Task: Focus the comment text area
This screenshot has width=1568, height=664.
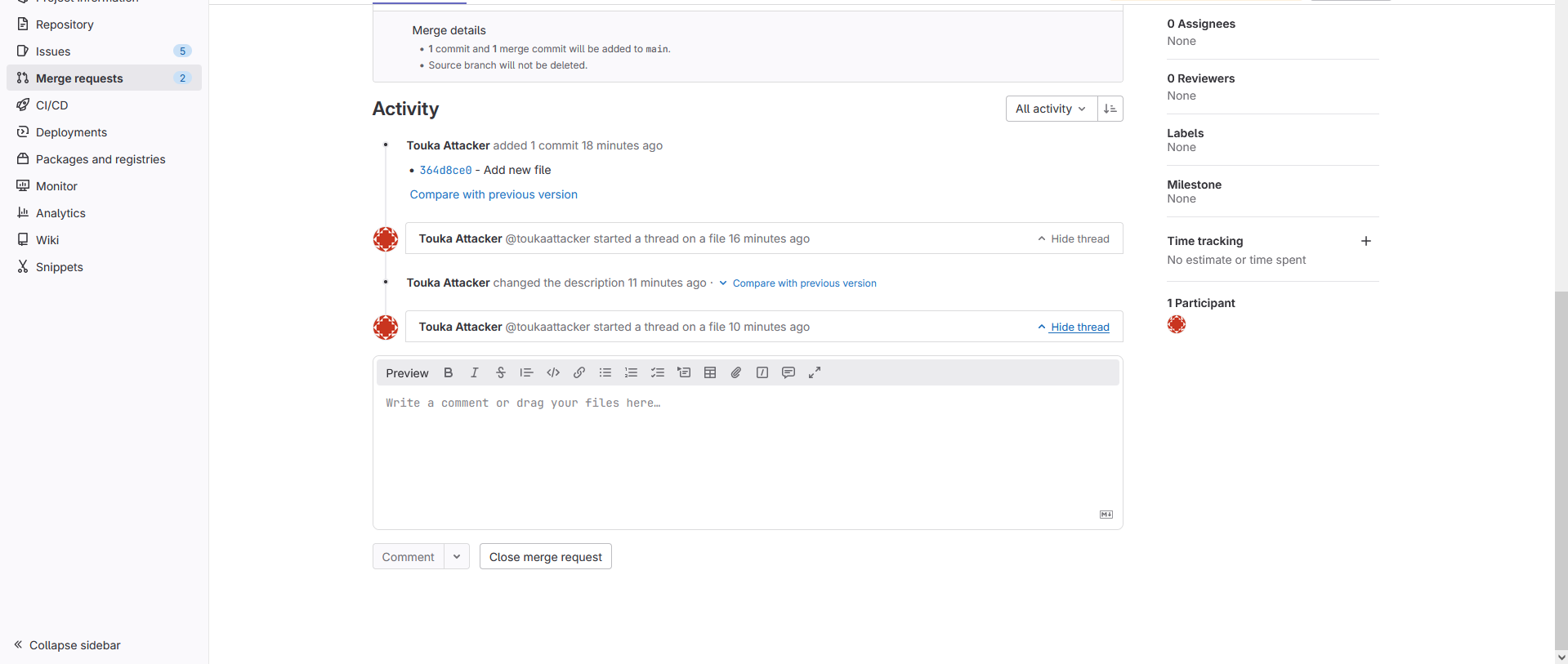Action: 747,449
